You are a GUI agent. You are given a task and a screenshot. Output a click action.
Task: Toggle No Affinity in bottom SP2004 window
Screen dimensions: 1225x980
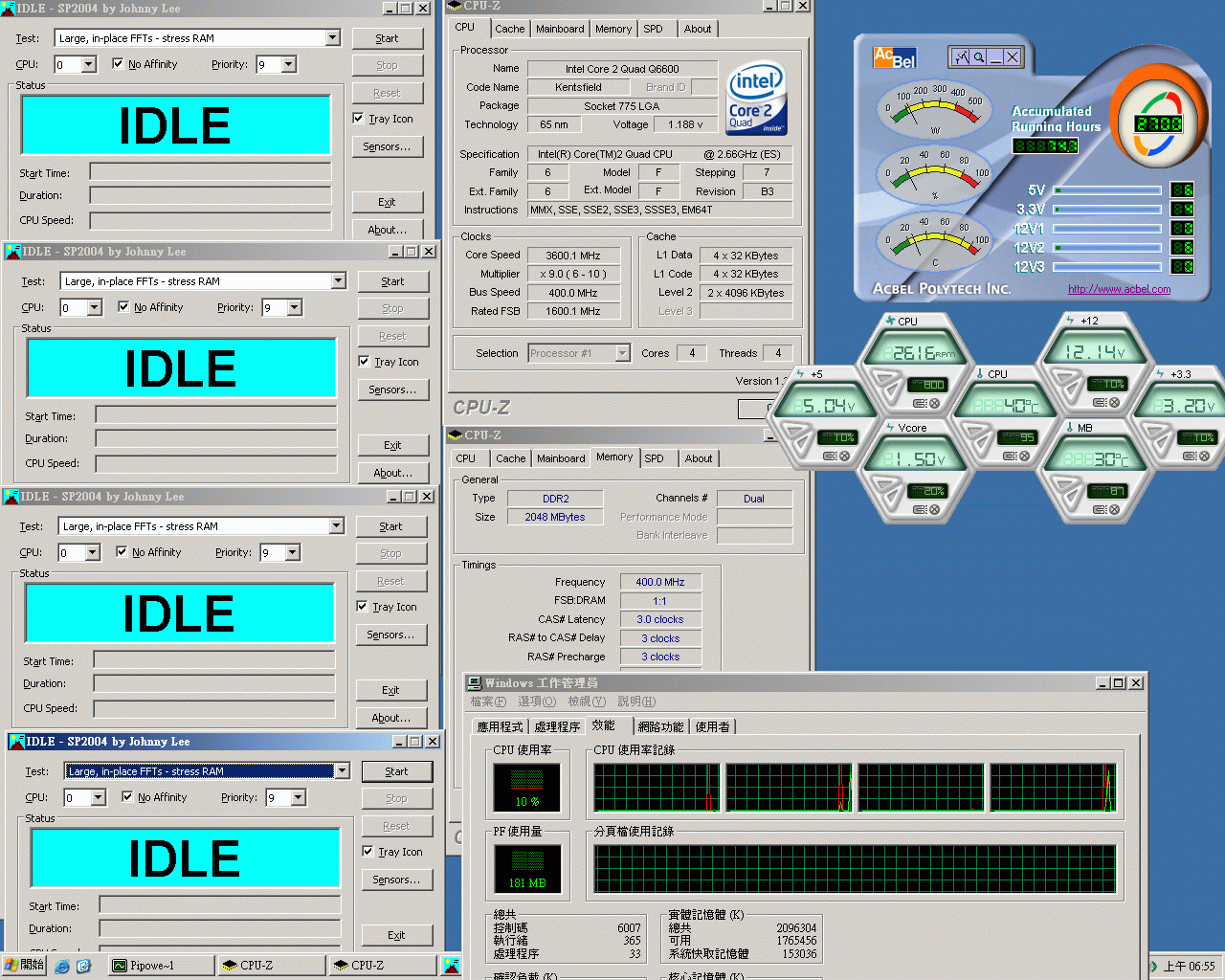(127, 797)
